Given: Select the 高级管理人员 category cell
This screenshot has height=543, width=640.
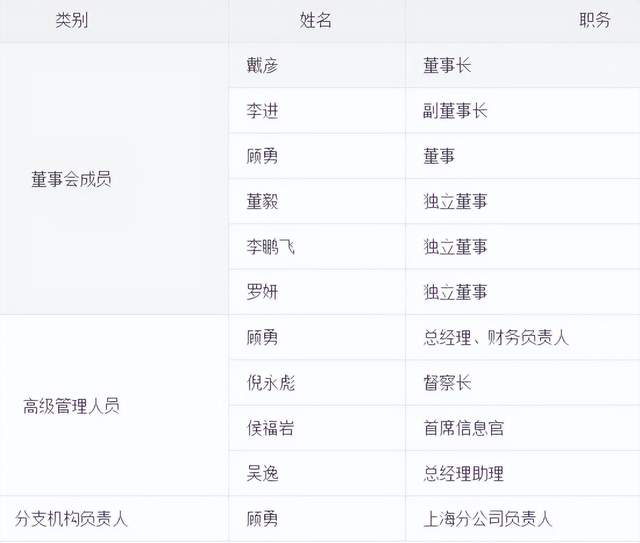Looking at the screenshot, I should pyautogui.click(x=71, y=406).
